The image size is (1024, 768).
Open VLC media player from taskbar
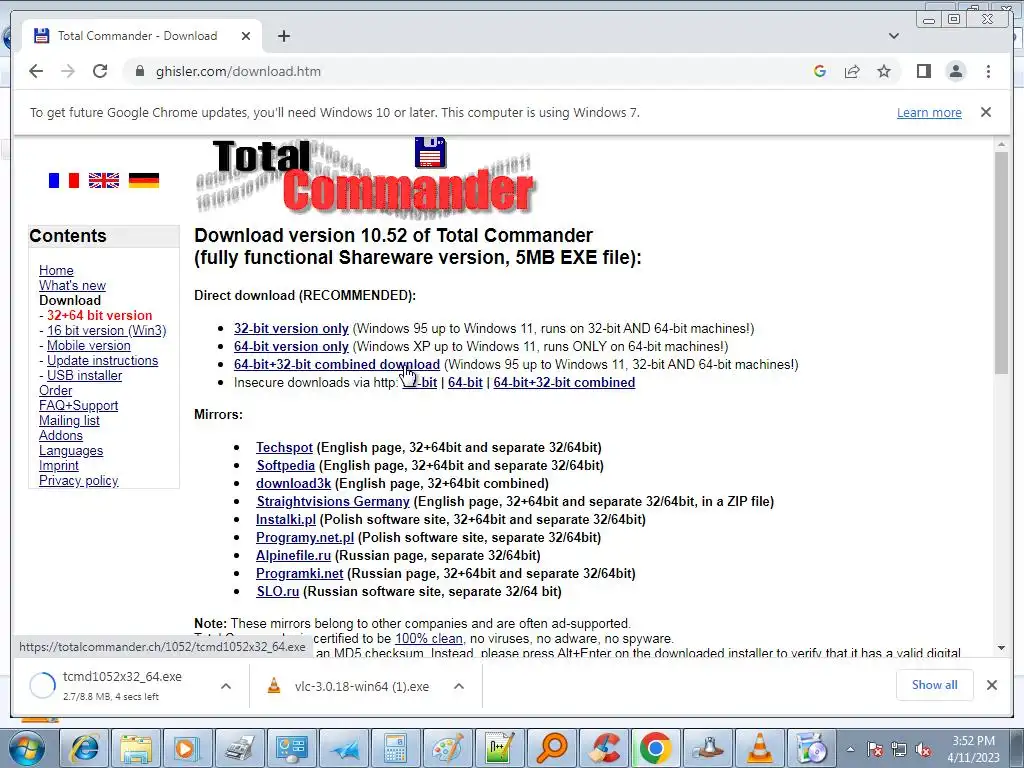click(x=759, y=748)
